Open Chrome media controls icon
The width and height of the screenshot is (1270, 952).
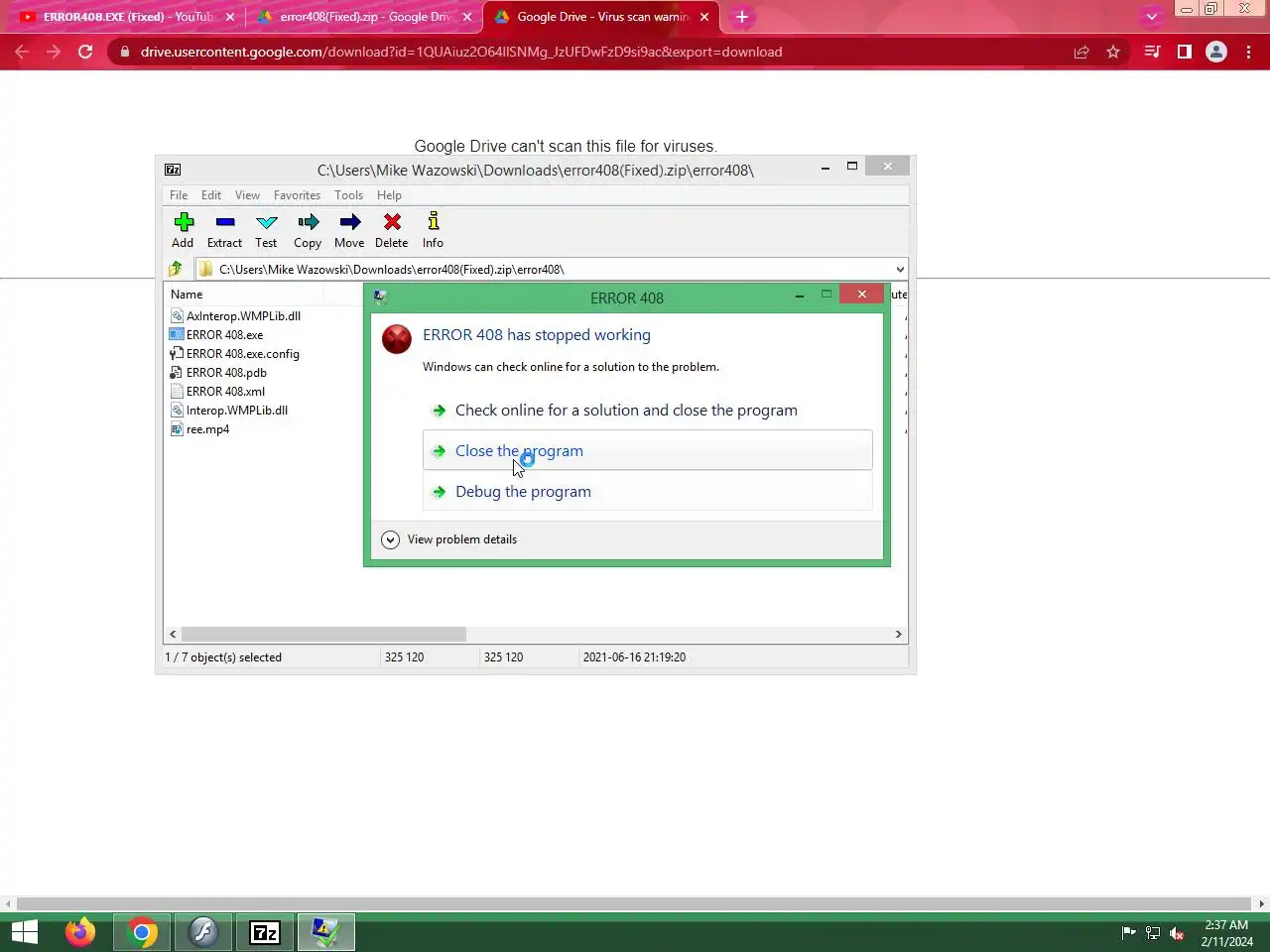pyautogui.click(x=1152, y=52)
